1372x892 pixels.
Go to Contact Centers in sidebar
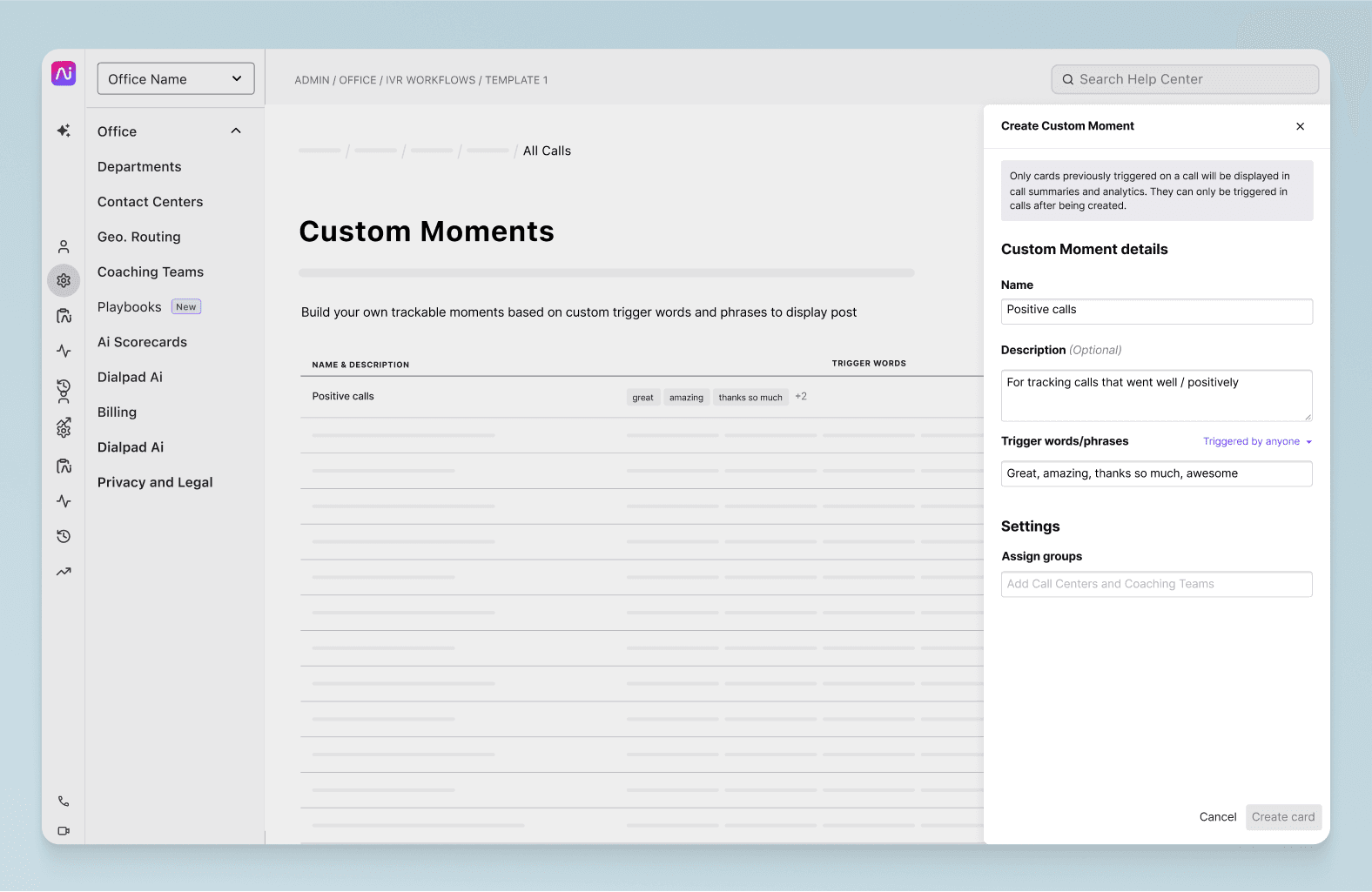point(150,202)
